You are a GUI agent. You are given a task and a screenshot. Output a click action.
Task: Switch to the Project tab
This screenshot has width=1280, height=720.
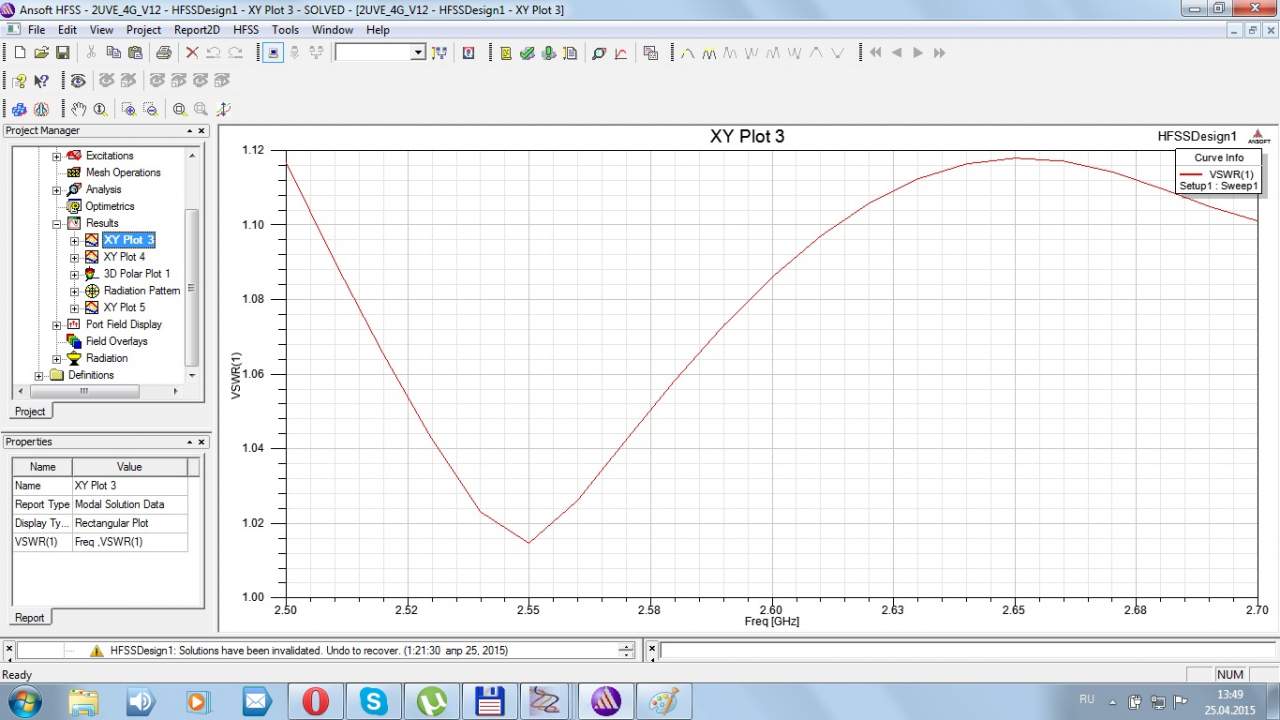[30, 411]
